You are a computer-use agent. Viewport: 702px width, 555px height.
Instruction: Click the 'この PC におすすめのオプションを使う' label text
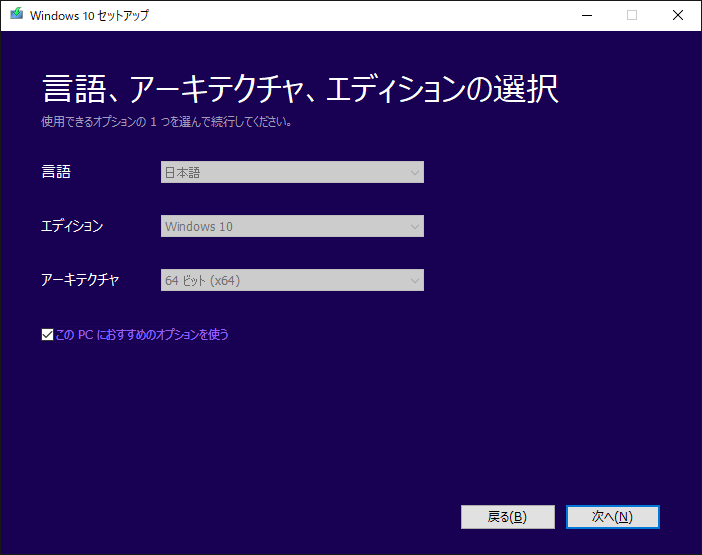141,335
